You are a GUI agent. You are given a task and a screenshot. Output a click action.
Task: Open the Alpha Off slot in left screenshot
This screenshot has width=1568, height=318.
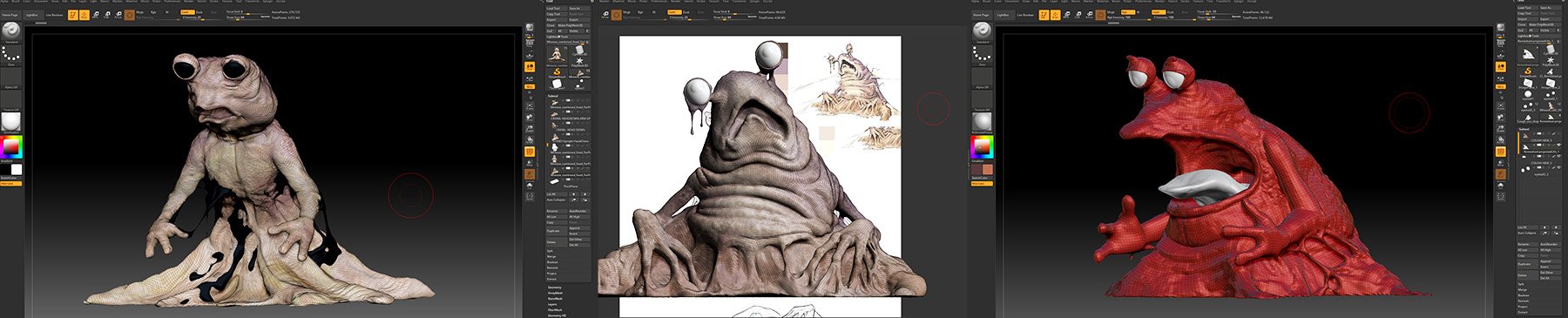point(11,77)
